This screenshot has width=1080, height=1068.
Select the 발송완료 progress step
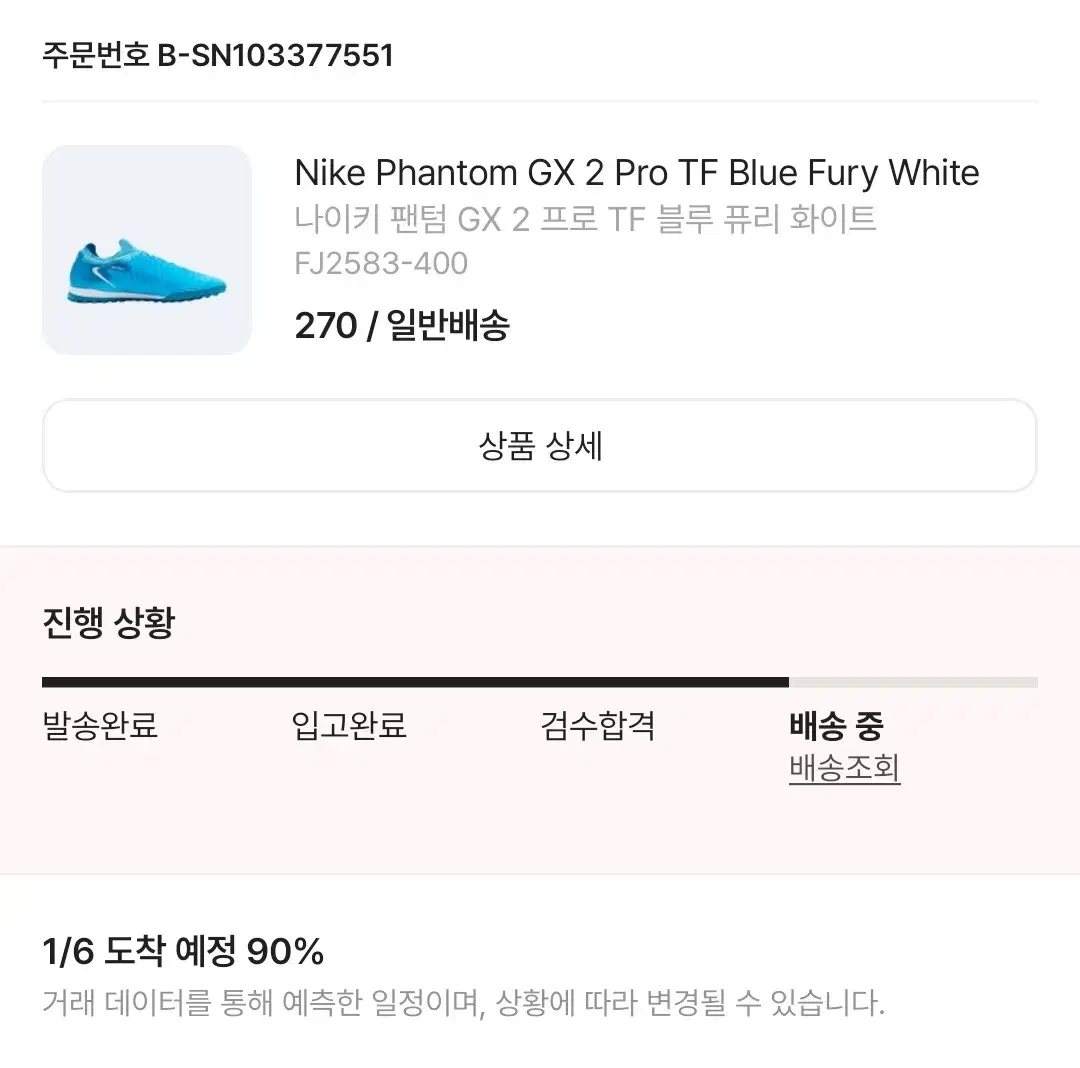101,725
